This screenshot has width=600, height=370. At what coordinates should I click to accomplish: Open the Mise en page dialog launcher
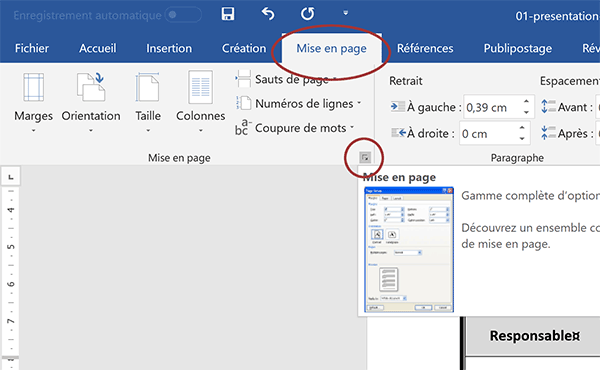tap(365, 157)
